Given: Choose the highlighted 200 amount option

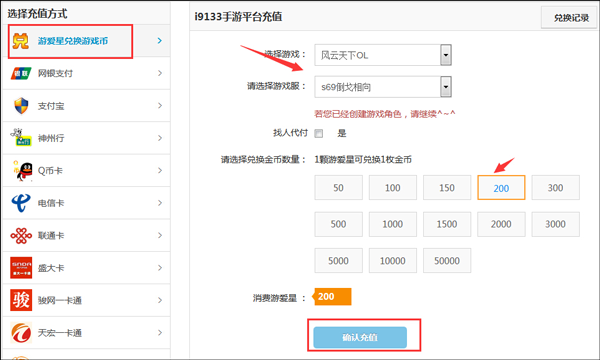Looking at the screenshot, I should coord(501,187).
